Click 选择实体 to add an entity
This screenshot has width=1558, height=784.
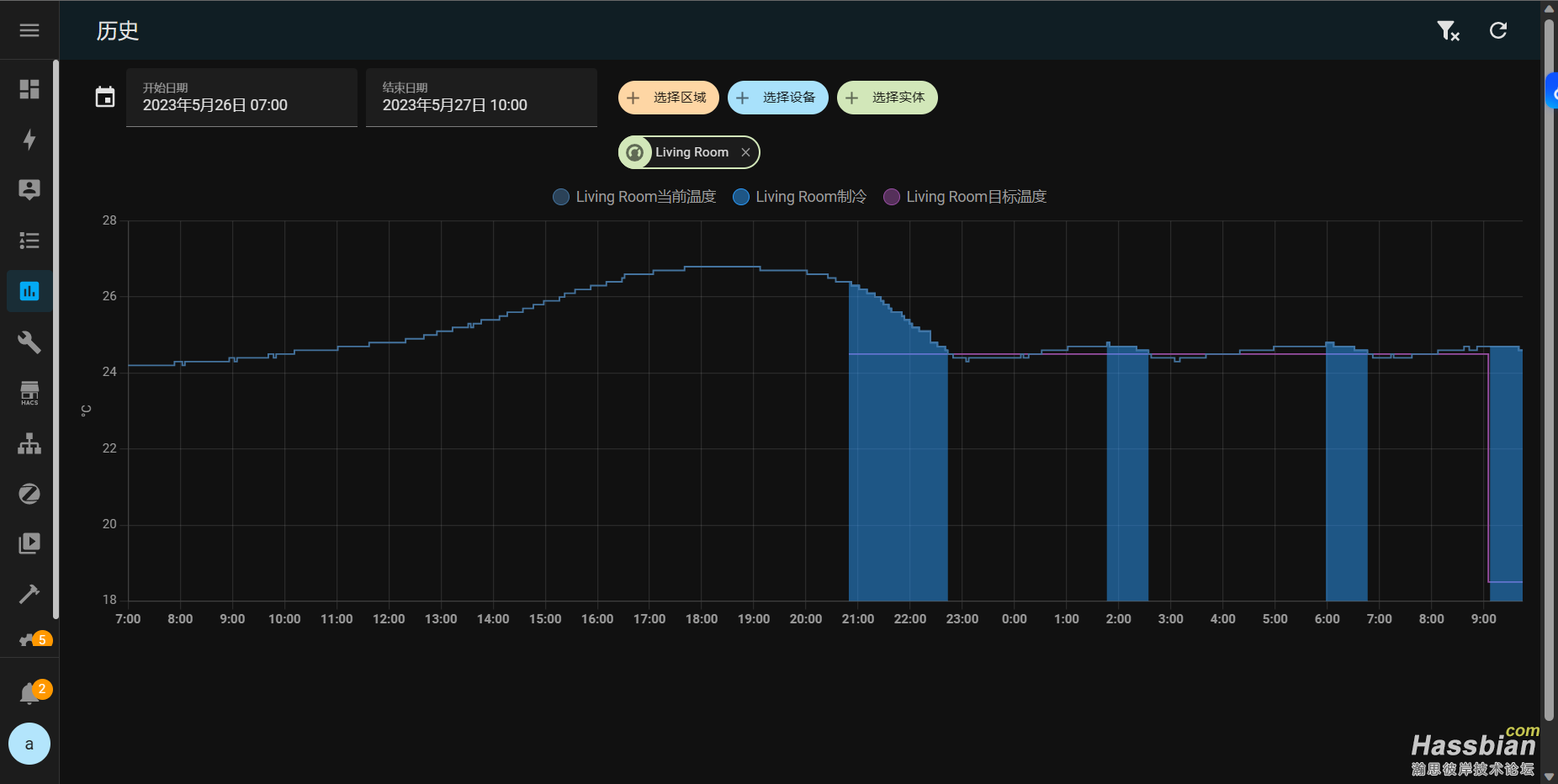click(x=888, y=98)
